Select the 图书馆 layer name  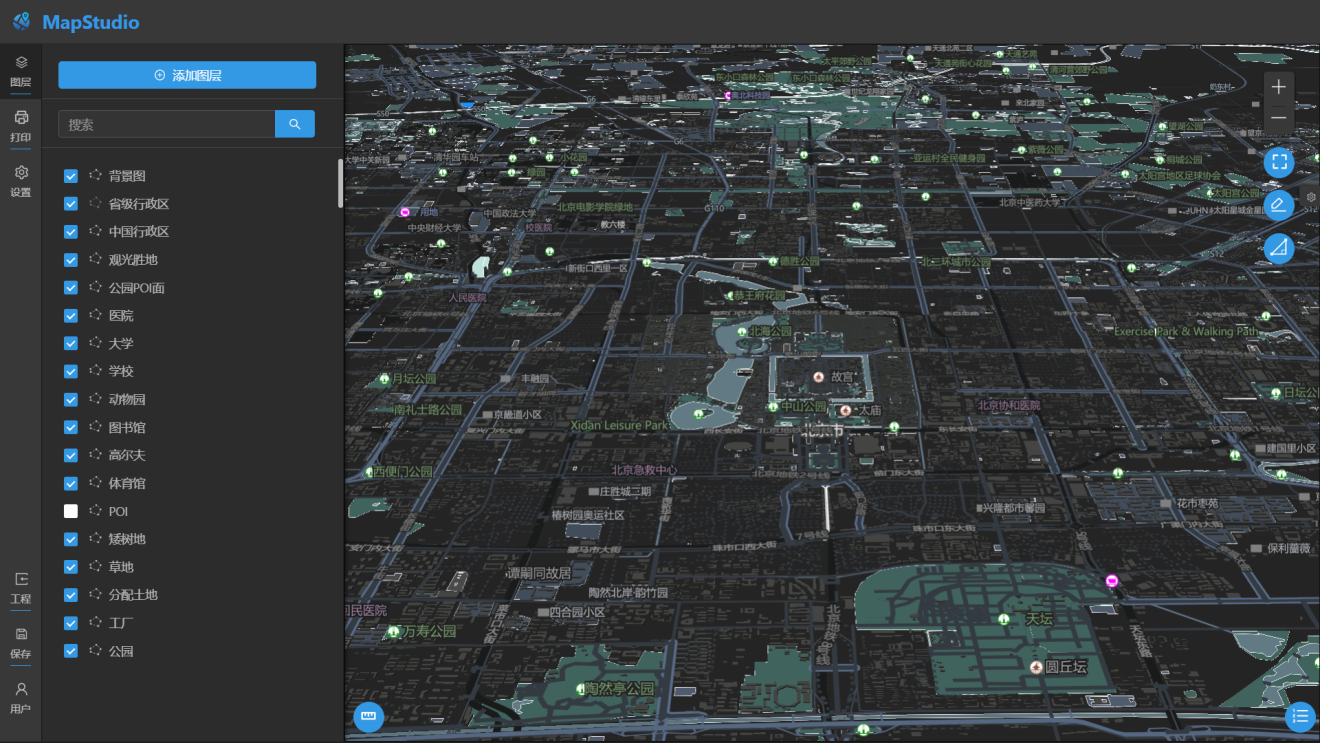127,428
